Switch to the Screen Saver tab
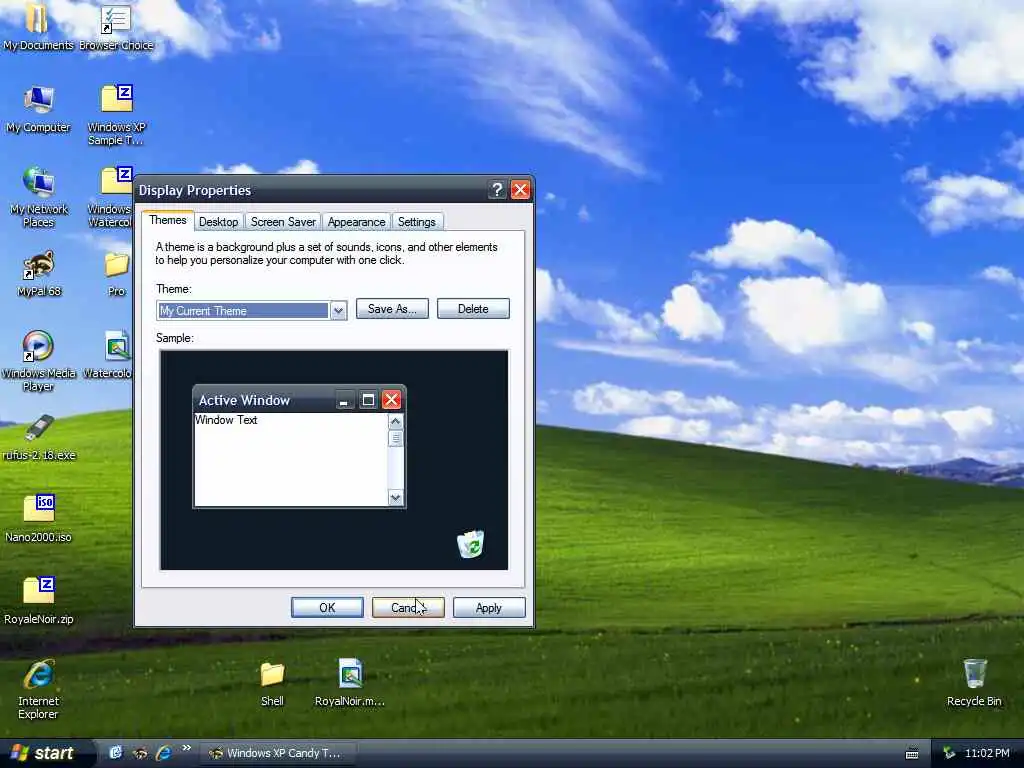 click(283, 222)
